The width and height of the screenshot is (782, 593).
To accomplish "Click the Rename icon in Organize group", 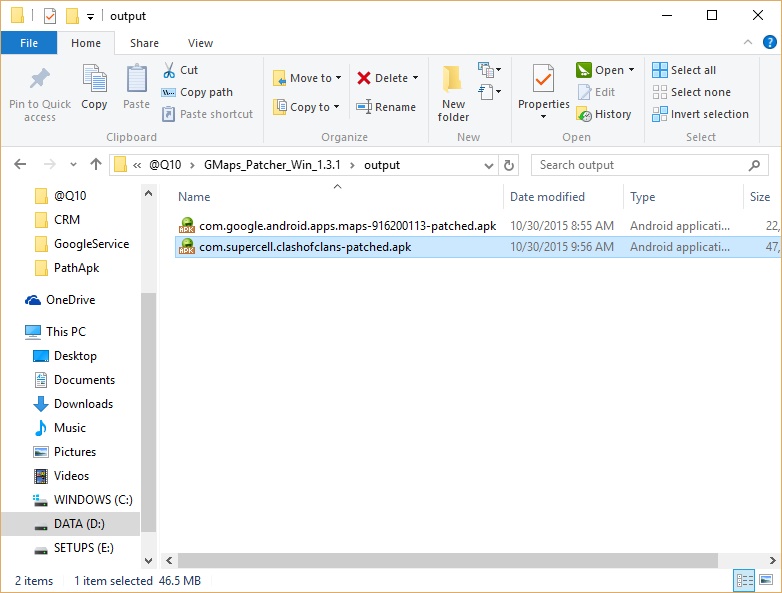I will pos(364,107).
